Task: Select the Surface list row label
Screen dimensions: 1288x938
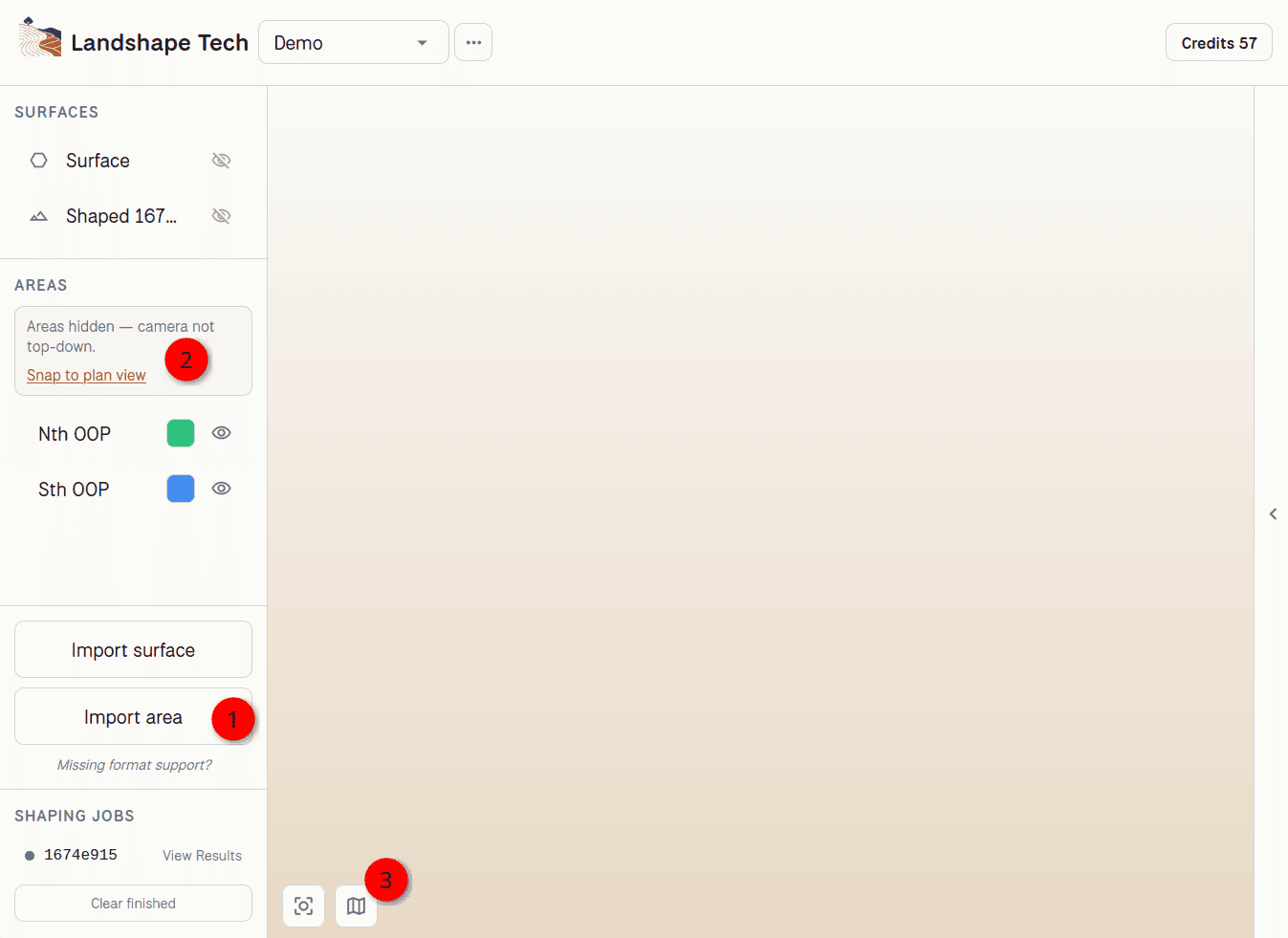Action: 98,161
